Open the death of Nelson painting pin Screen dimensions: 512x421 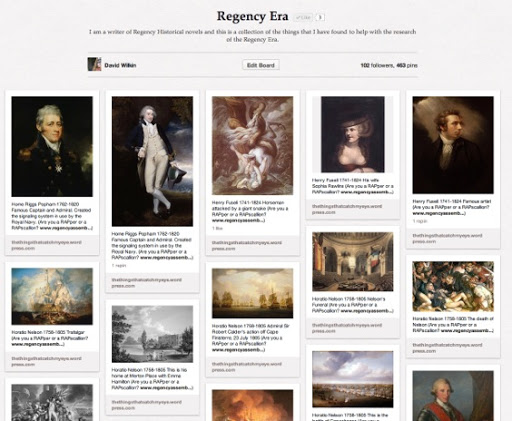tap(453, 287)
